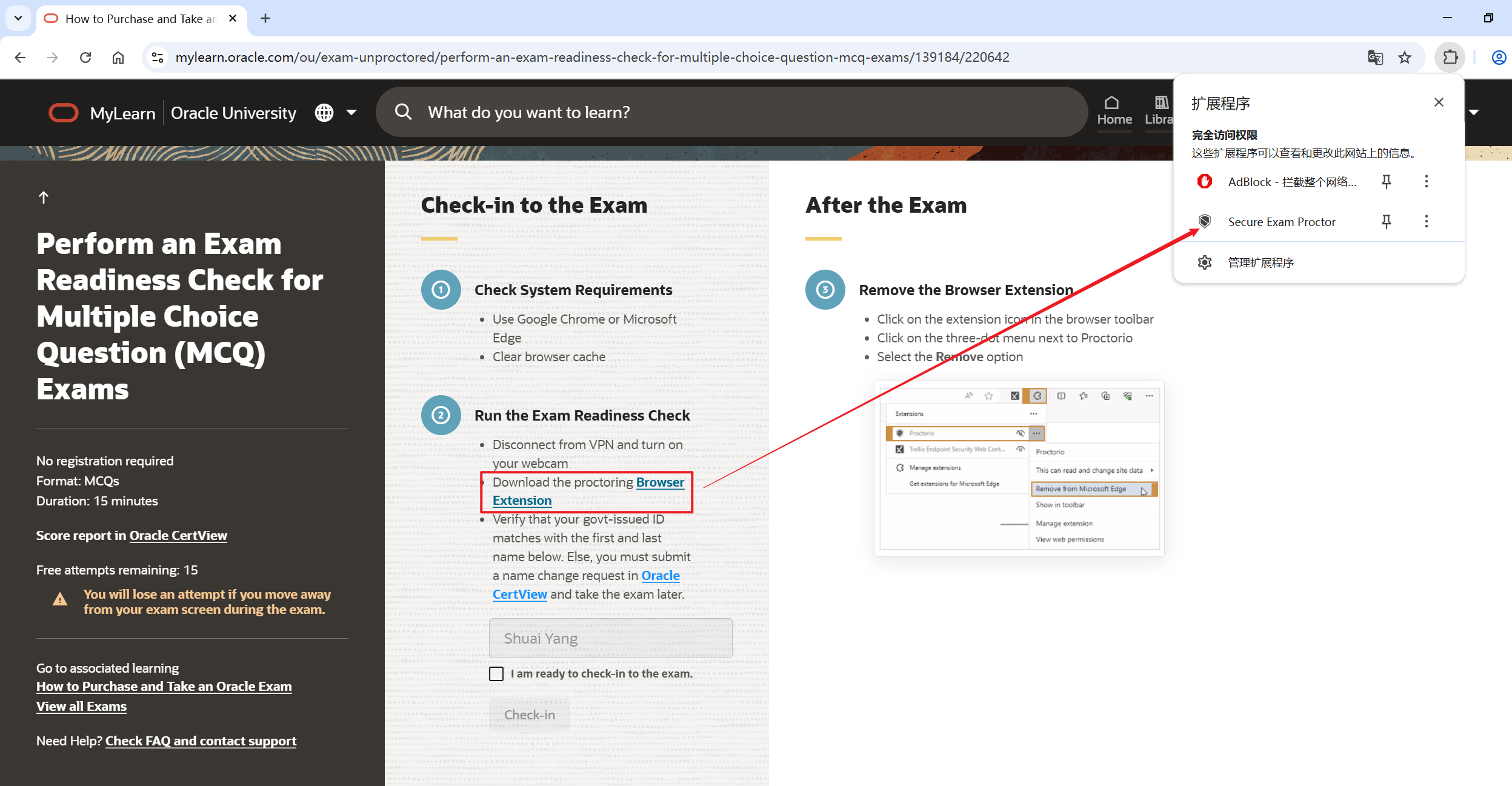Image resolution: width=1512 pixels, height=786 pixels.
Task: Open Oracle CertView link in sidebar
Action: tap(178, 535)
